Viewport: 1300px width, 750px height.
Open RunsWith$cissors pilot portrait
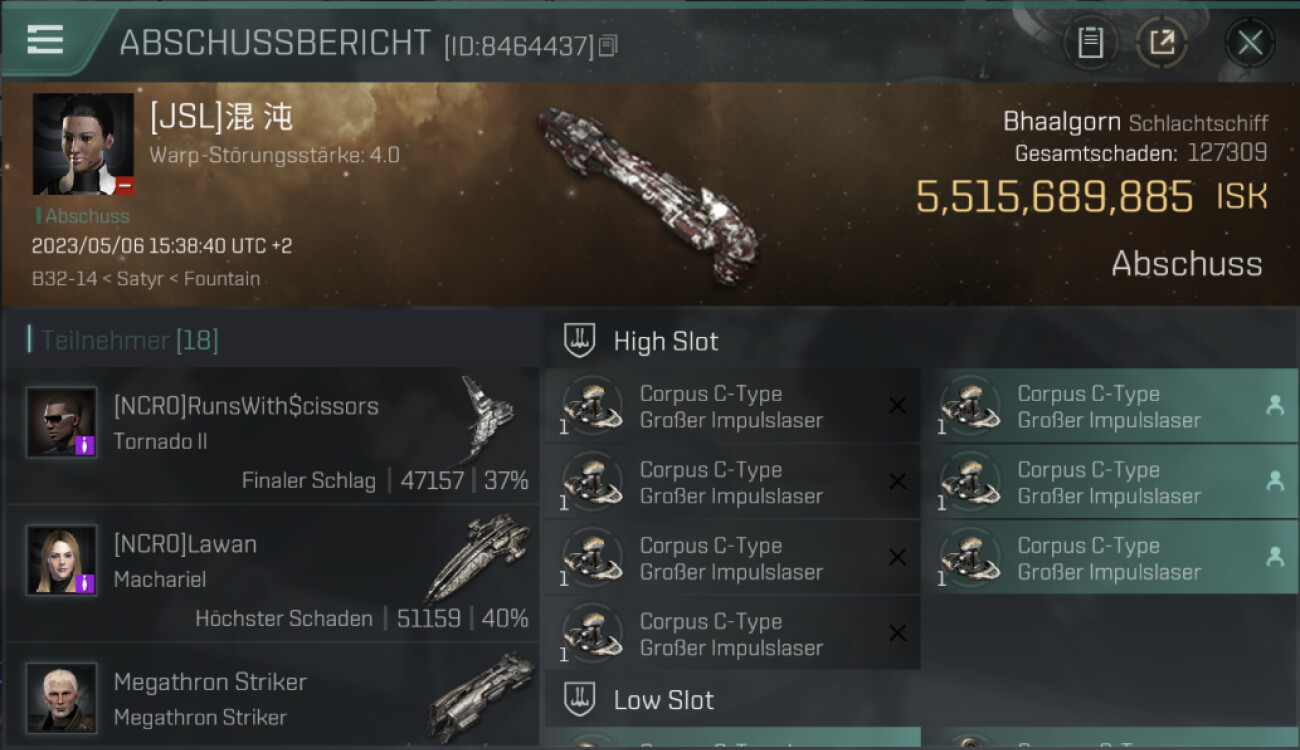pos(62,422)
